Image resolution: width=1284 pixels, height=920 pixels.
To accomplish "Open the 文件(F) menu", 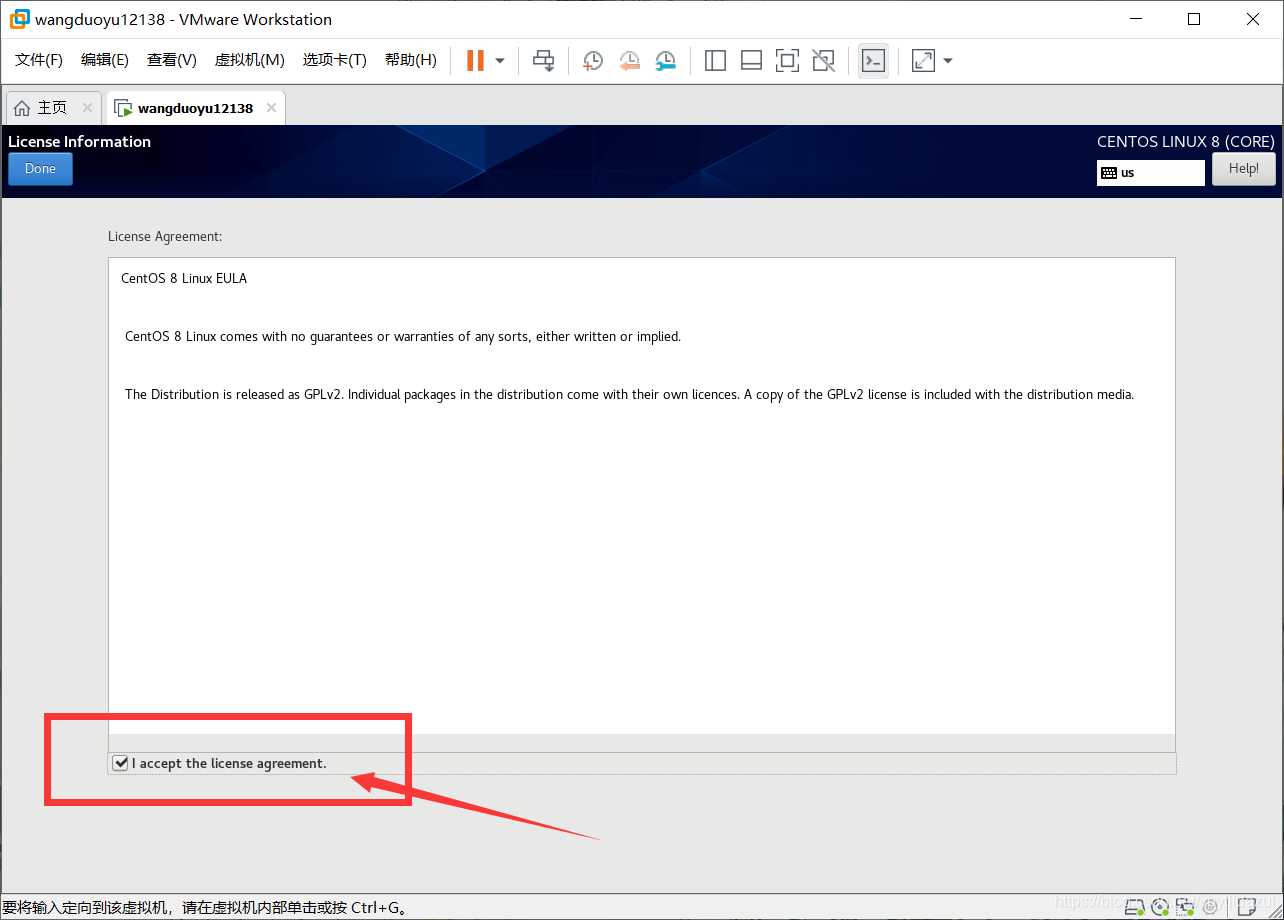I will [39, 60].
